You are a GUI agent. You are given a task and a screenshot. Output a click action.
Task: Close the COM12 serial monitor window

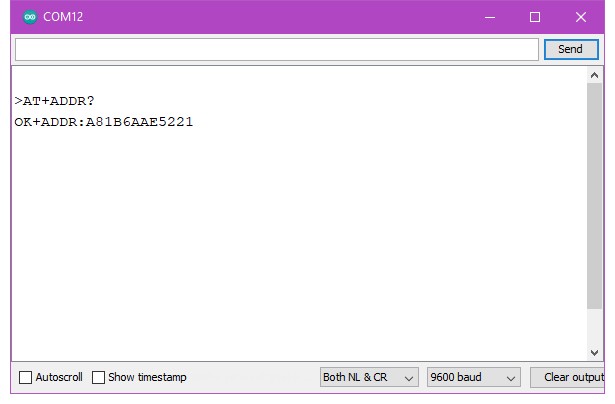click(x=581, y=17)
